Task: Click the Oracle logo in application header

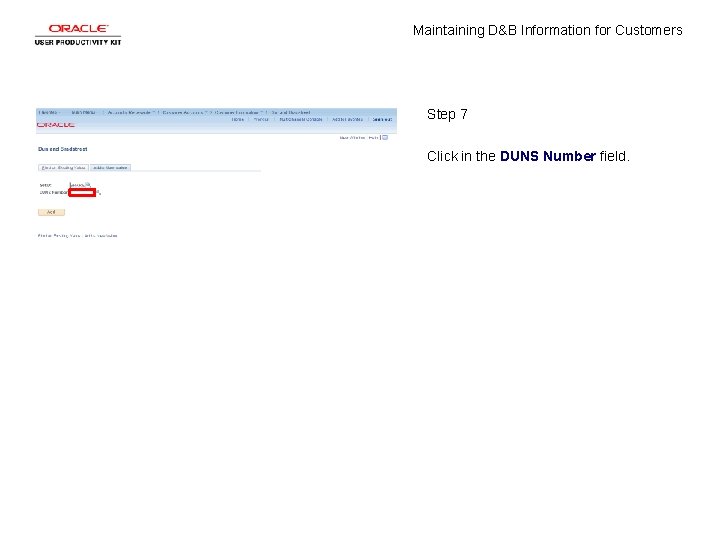Action: point(56,125)
